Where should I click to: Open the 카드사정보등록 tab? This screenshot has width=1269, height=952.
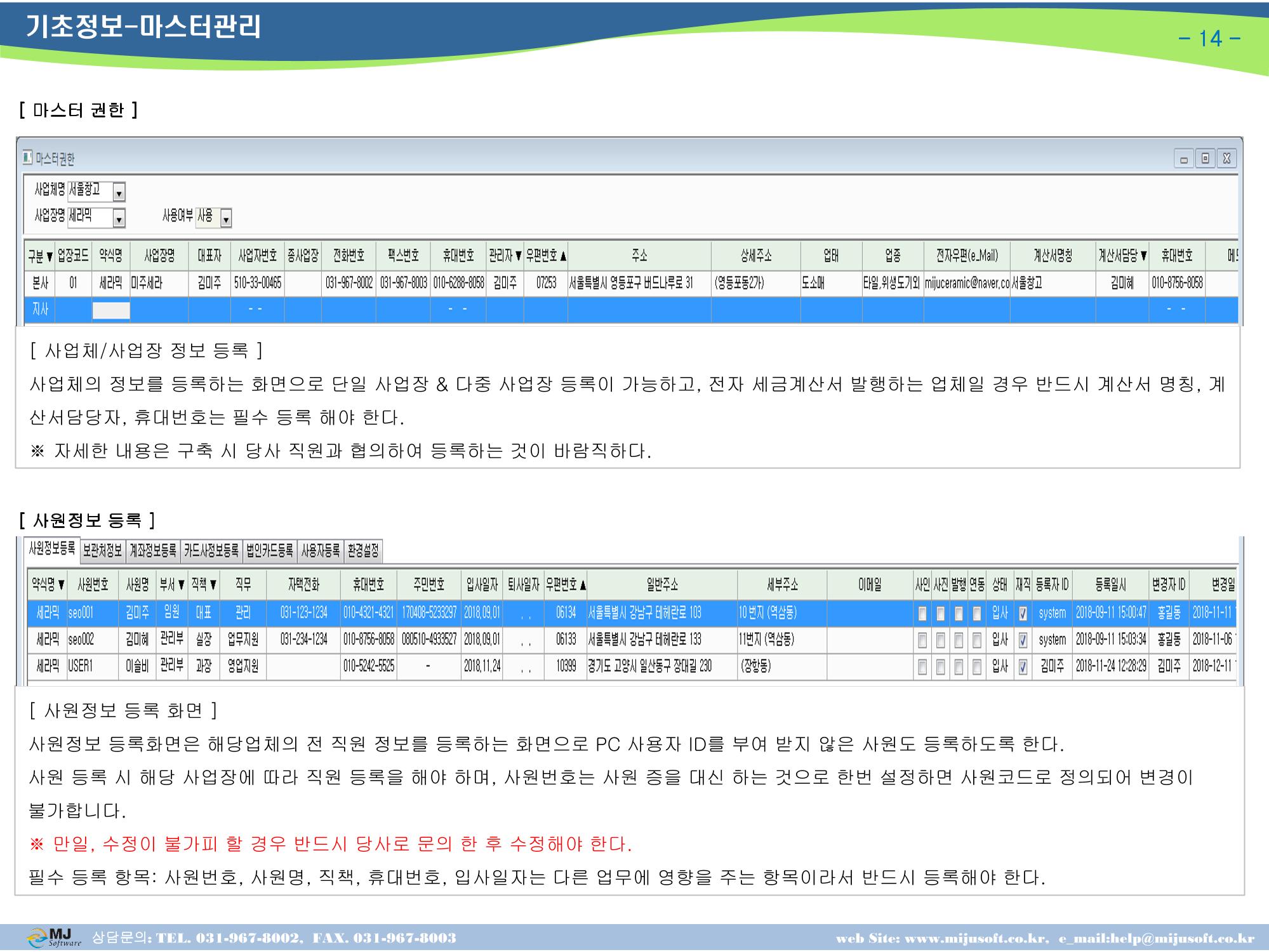click(211, 551)
